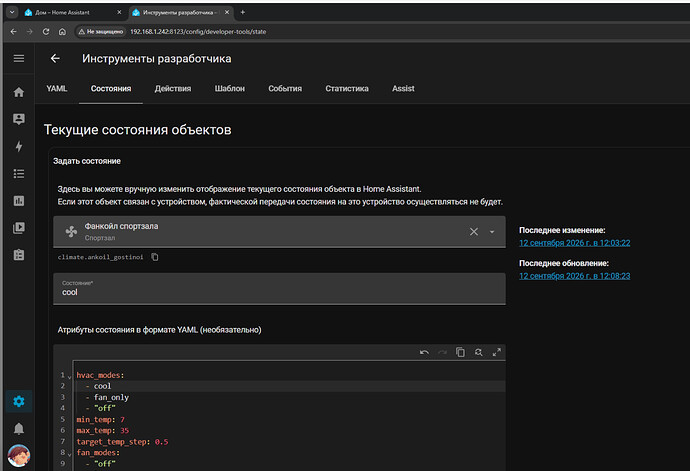Viewport: 690px width, 471px height.
Task: Click the Состояние field containing cool
Action: pyautogui.click(x=279, y=289)
